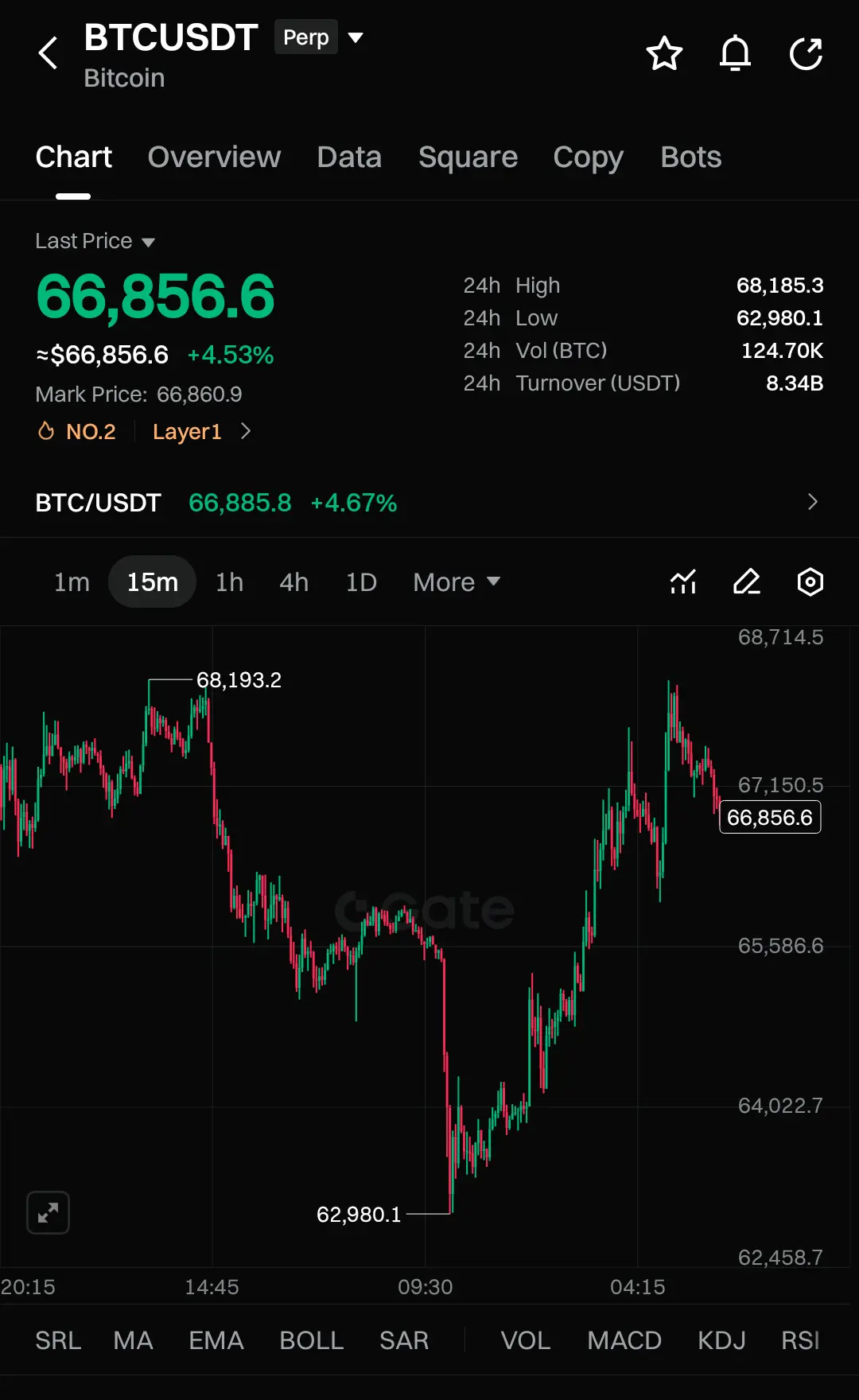This screenshot has height=1400, width=859.
Task: Open the Last Price selector dropdown
Action: point(95,241)
